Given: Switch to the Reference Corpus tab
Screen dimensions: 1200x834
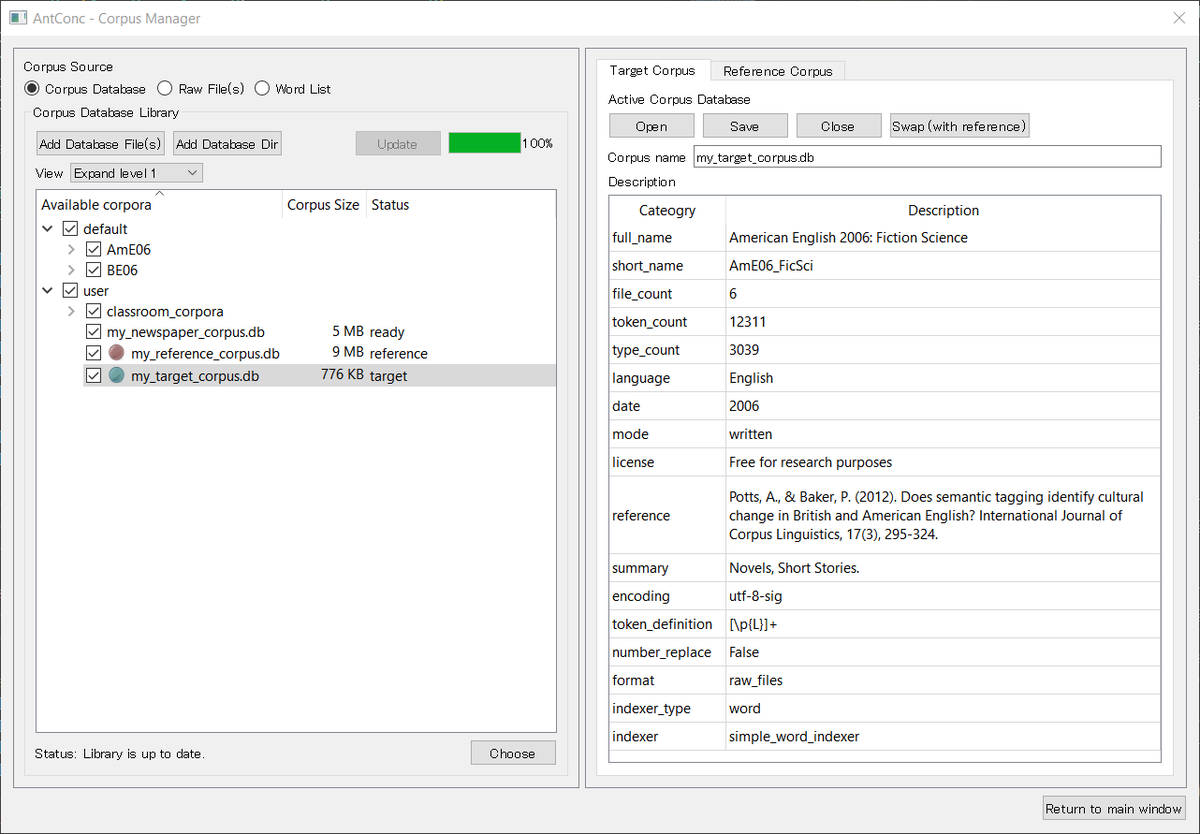Looking at the screenshot, I should click(x=778, y=71).
